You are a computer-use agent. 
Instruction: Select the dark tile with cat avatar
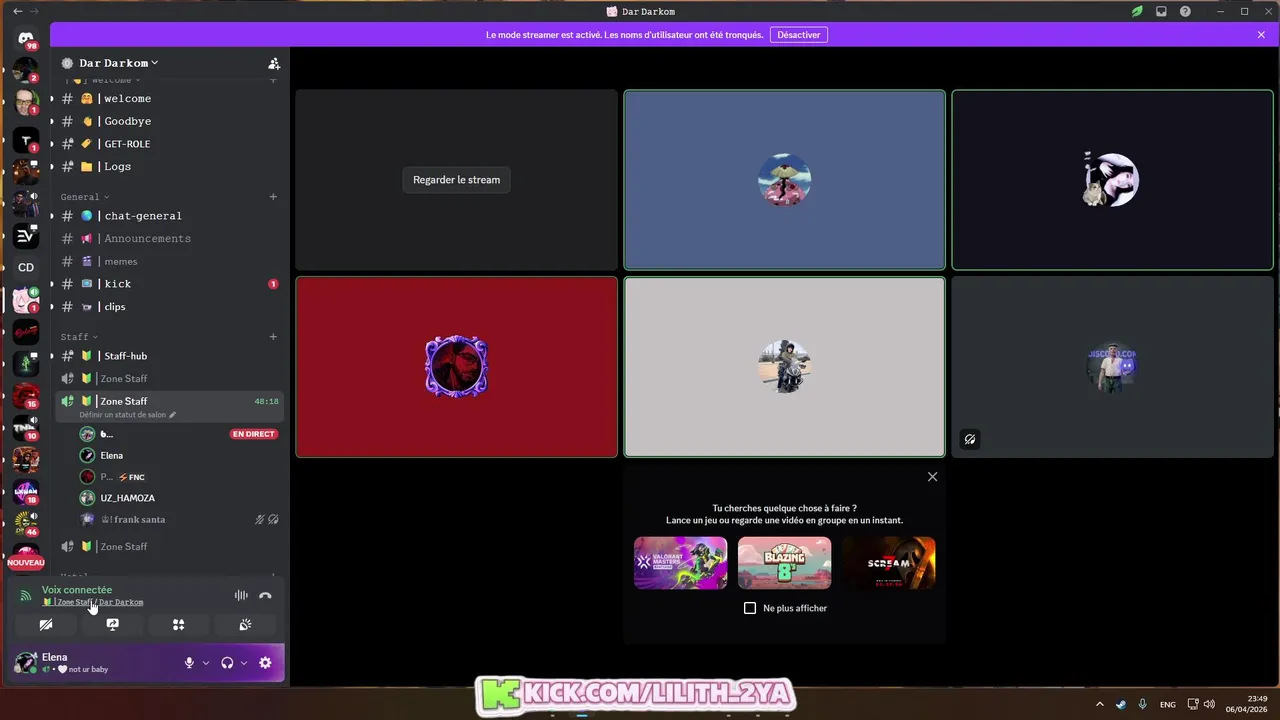[1112, 180]
